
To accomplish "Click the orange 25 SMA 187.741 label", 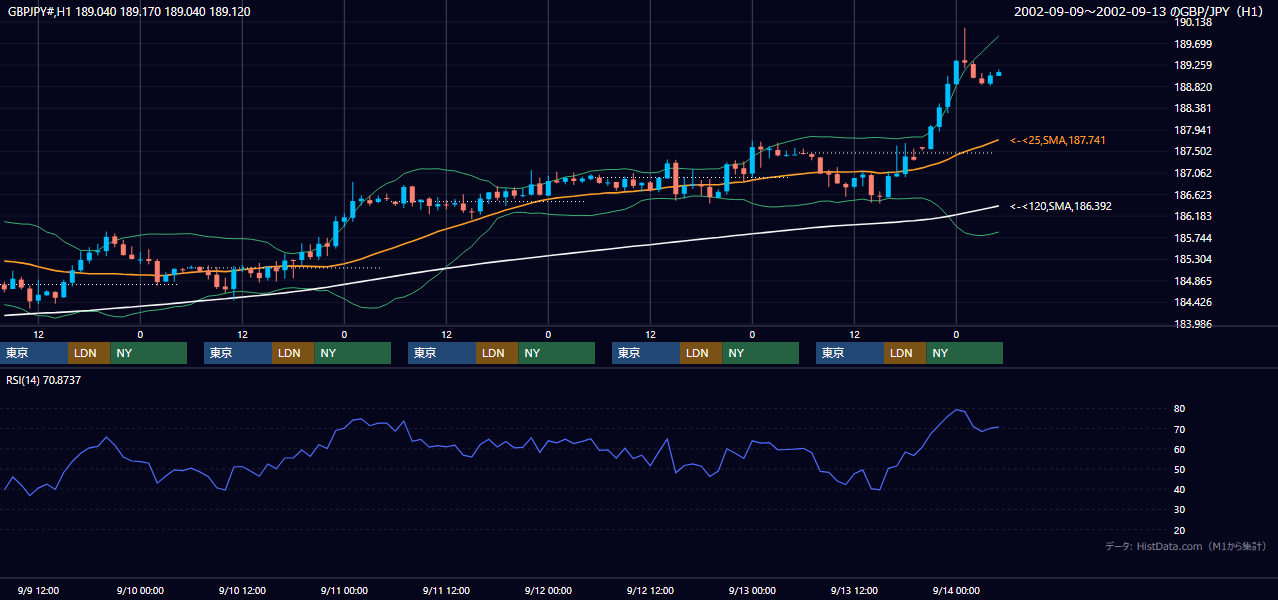I will [x=1057, y=141].
